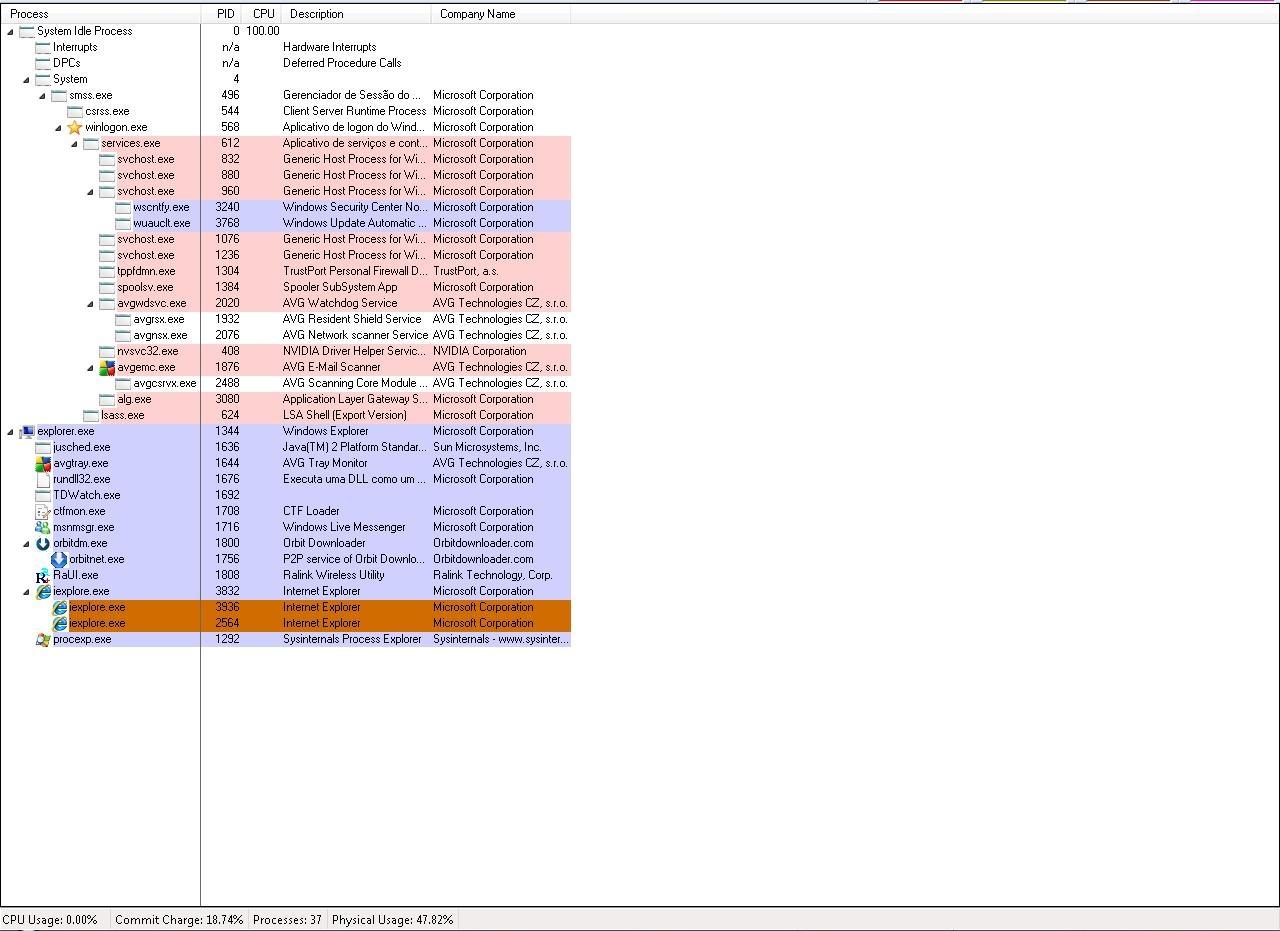This screenshot has height=931, width=1280.
Task: Collapse the winlogon.exe branch
Action: point(59,127)
